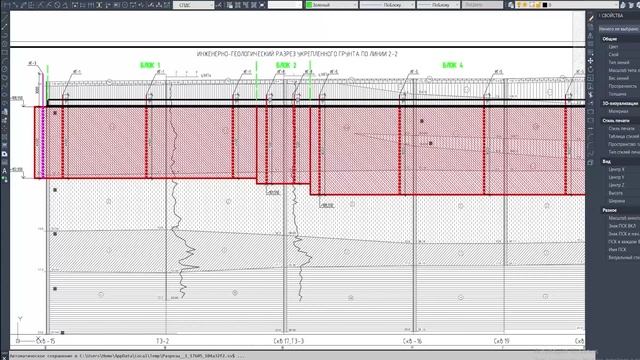Select the Rectangle tool in Draw toolbar
This screenshot has height=360, width=640.
pos(4,52)
